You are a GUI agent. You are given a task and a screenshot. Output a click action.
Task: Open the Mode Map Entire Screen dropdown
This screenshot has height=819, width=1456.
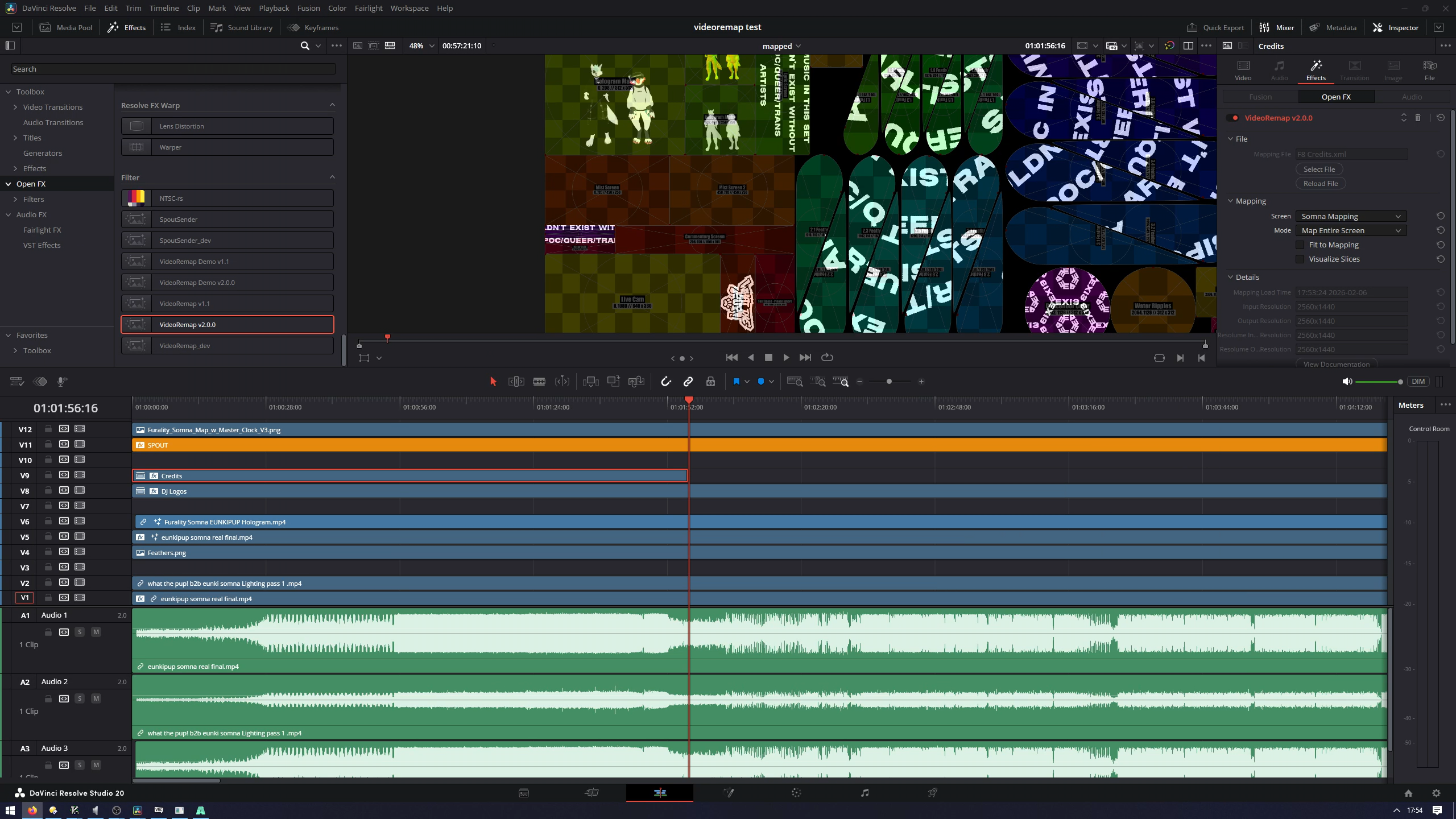(x=1351, y=230)
